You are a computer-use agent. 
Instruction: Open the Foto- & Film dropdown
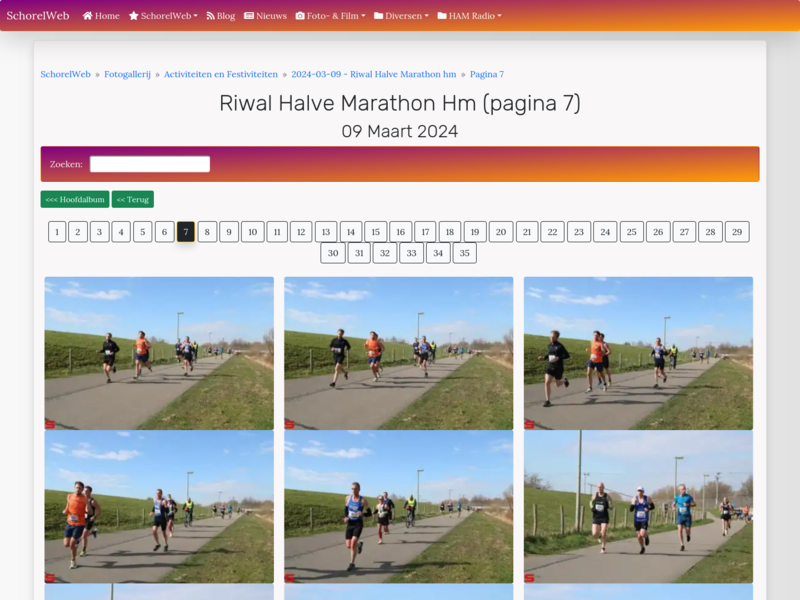tap(331, 16)
